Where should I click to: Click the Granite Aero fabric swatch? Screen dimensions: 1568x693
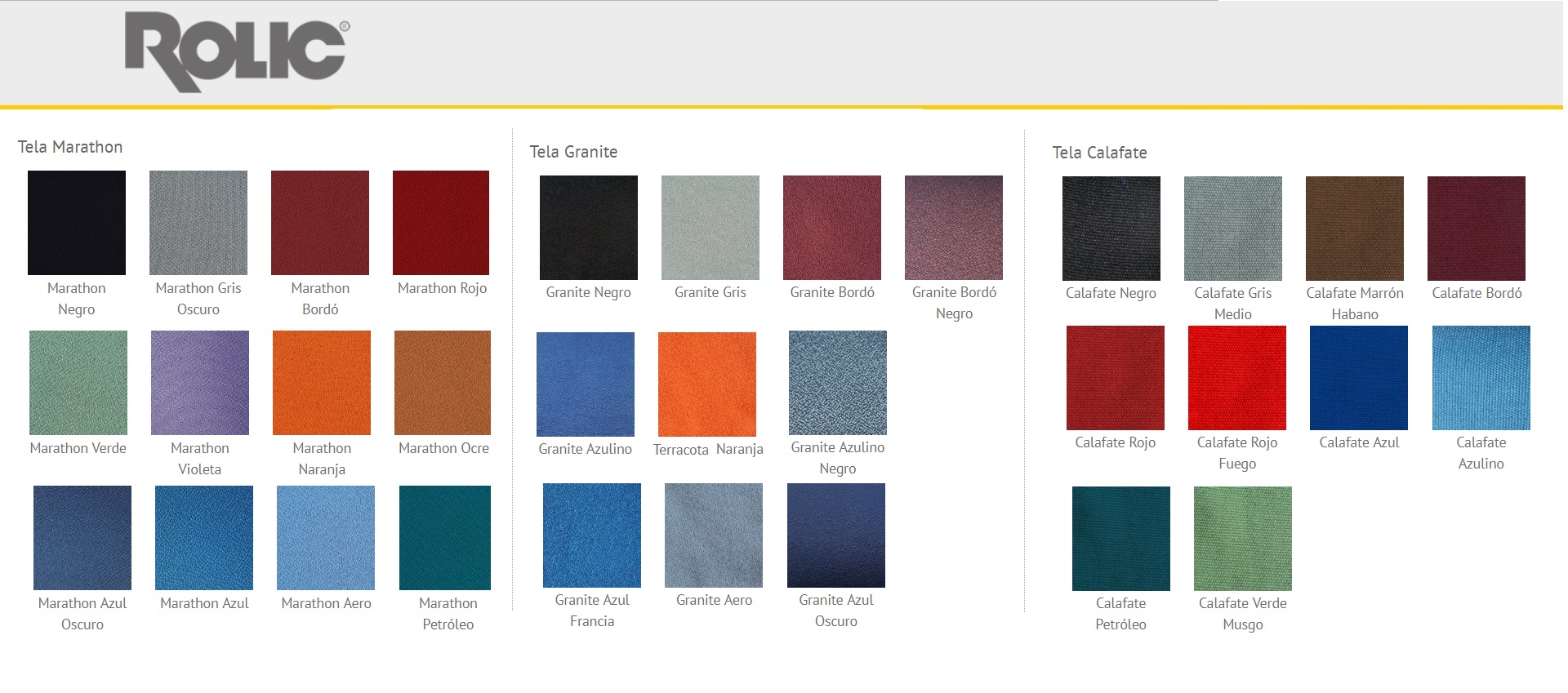coord(714,535)
